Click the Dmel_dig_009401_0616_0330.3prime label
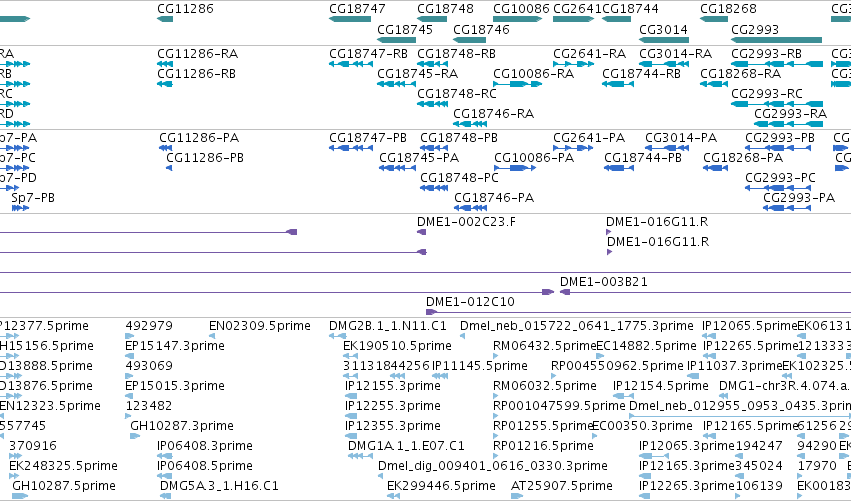Viewport: 851px width, 501px height. pos(493,467)
